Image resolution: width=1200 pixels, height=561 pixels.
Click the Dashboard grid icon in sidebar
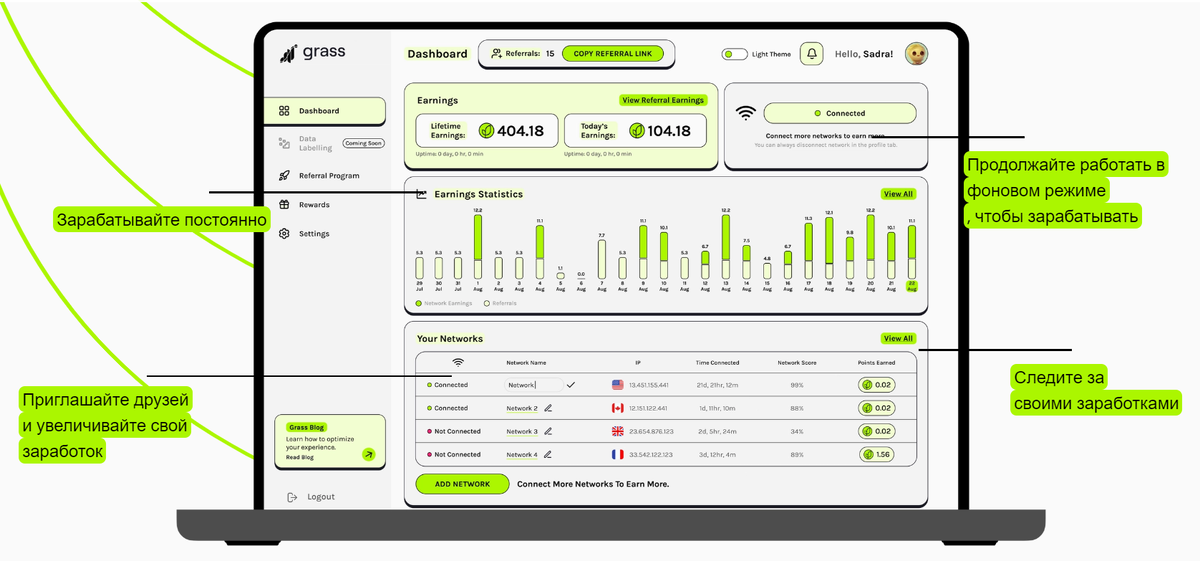284,111
